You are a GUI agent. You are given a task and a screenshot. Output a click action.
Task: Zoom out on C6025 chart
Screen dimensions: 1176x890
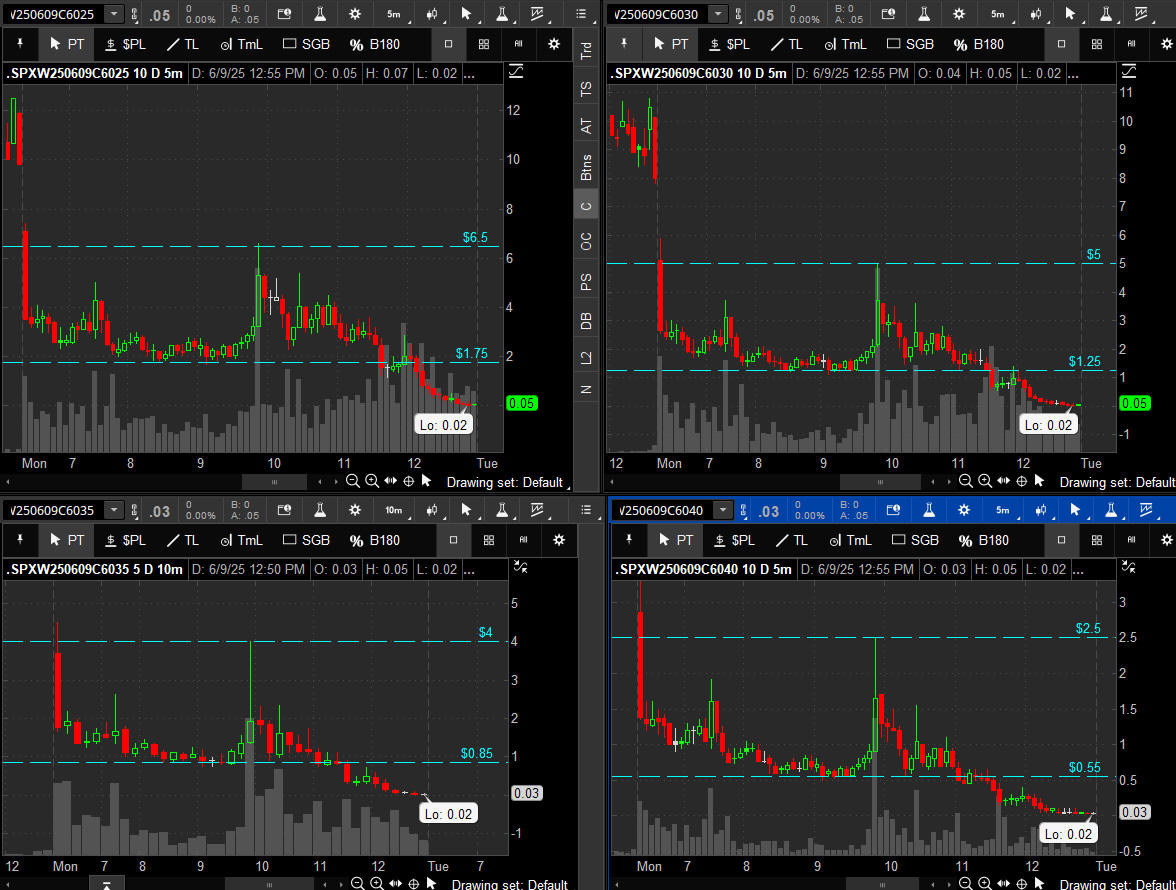pos(352,481)
